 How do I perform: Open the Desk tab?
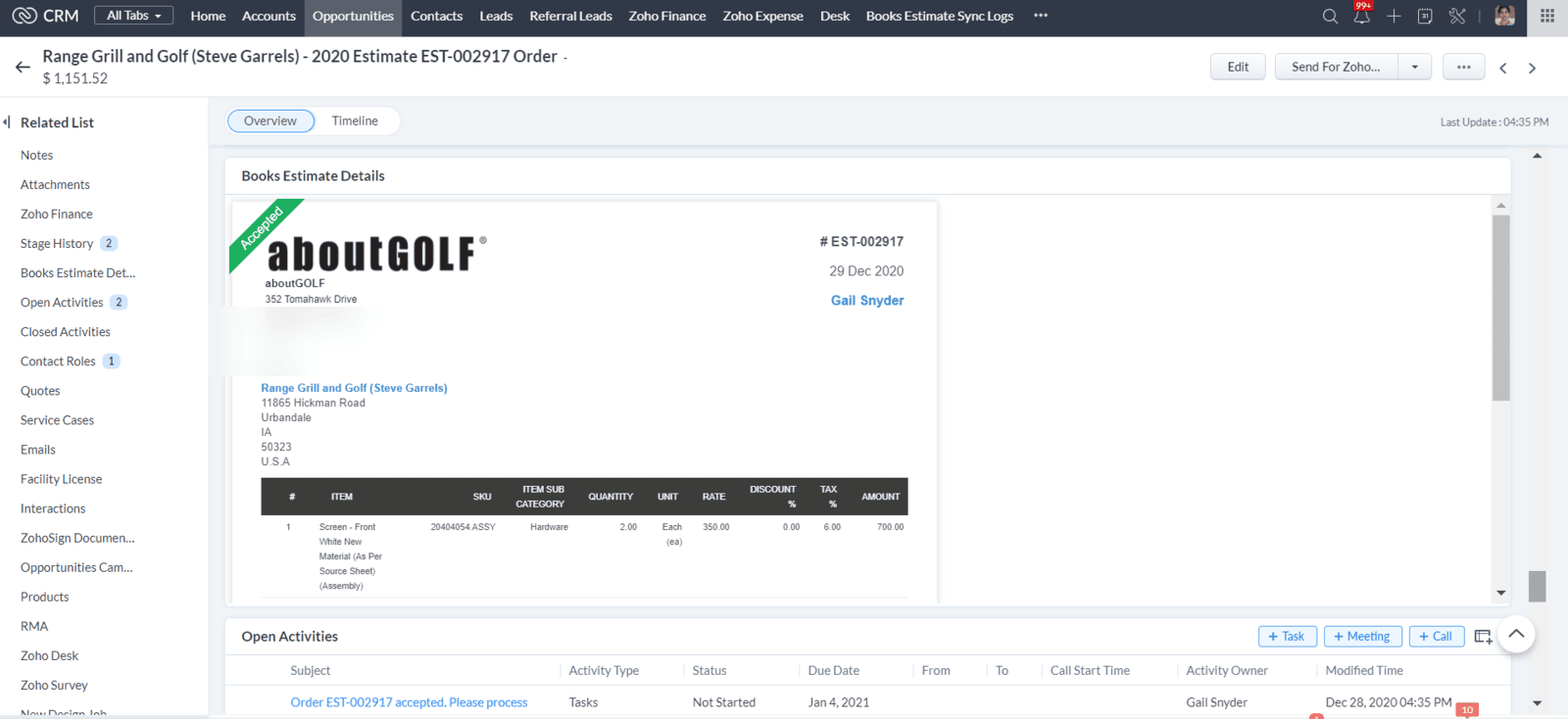coord(835,16)
